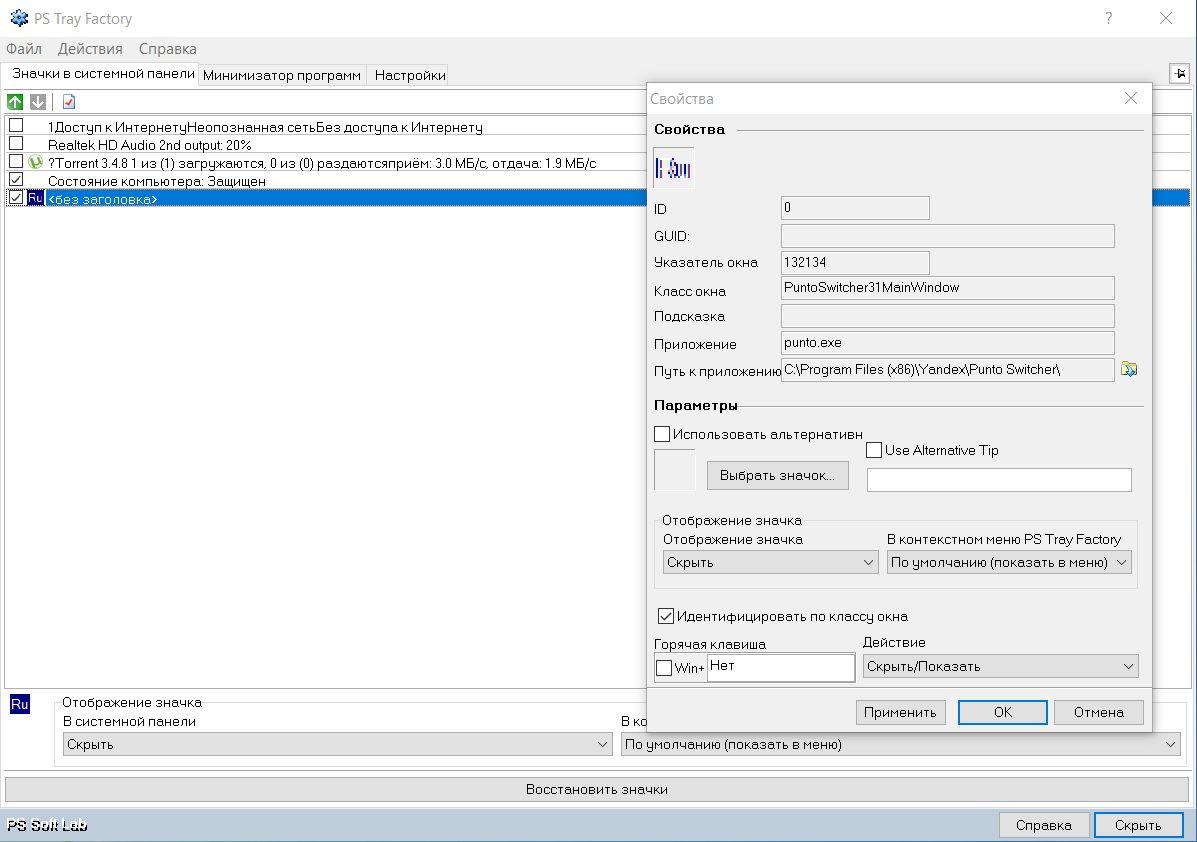Click the Ru icon in selected row
This screenshot has width=1197, height=842.
click(x=35, y=198)
